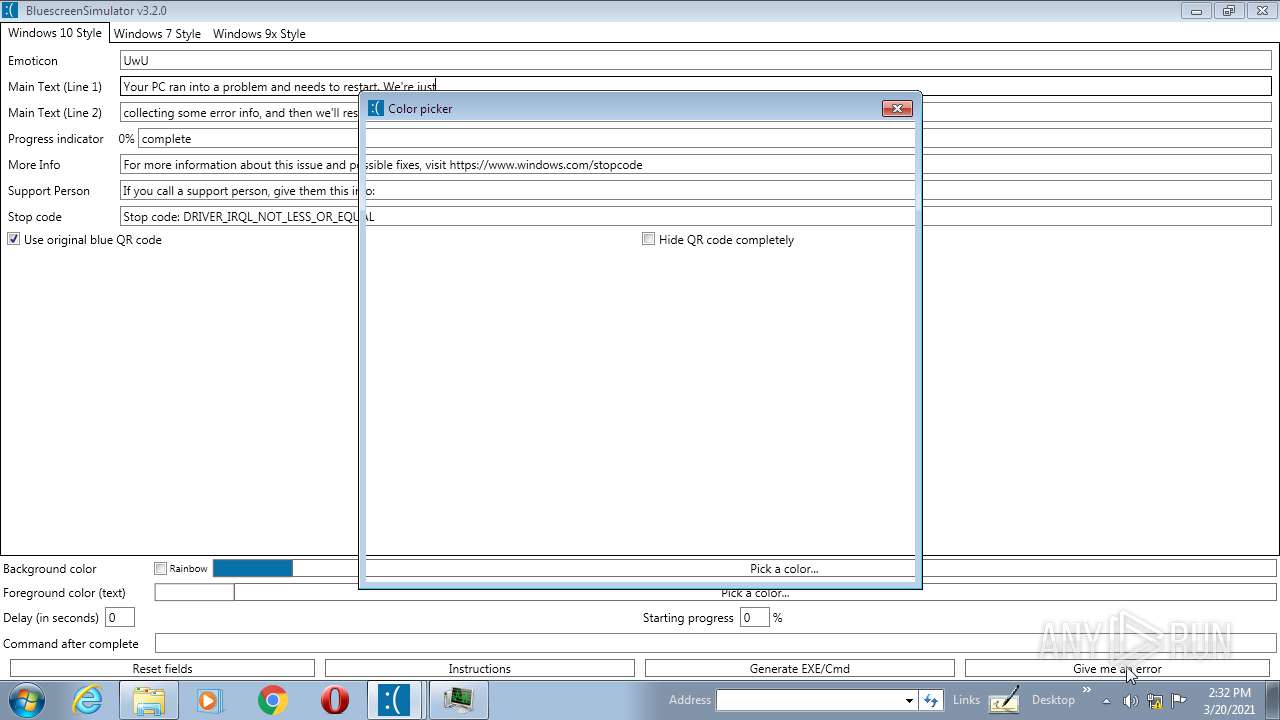Click the taskbar Address input box

tap(808, 700)
